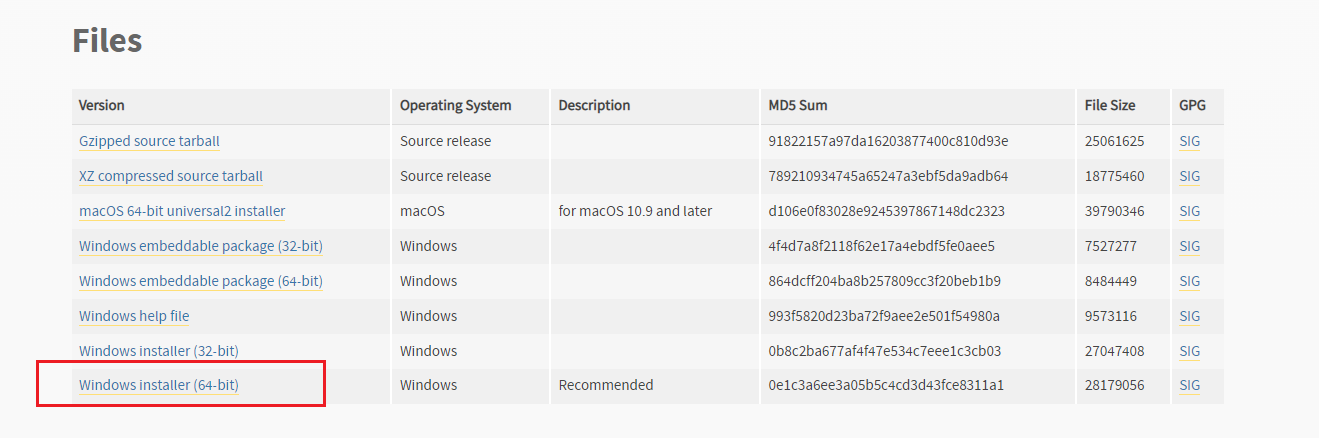Download the Windows help file
The width and height of the screenshot is (1319, 438).
coord(134,316)
